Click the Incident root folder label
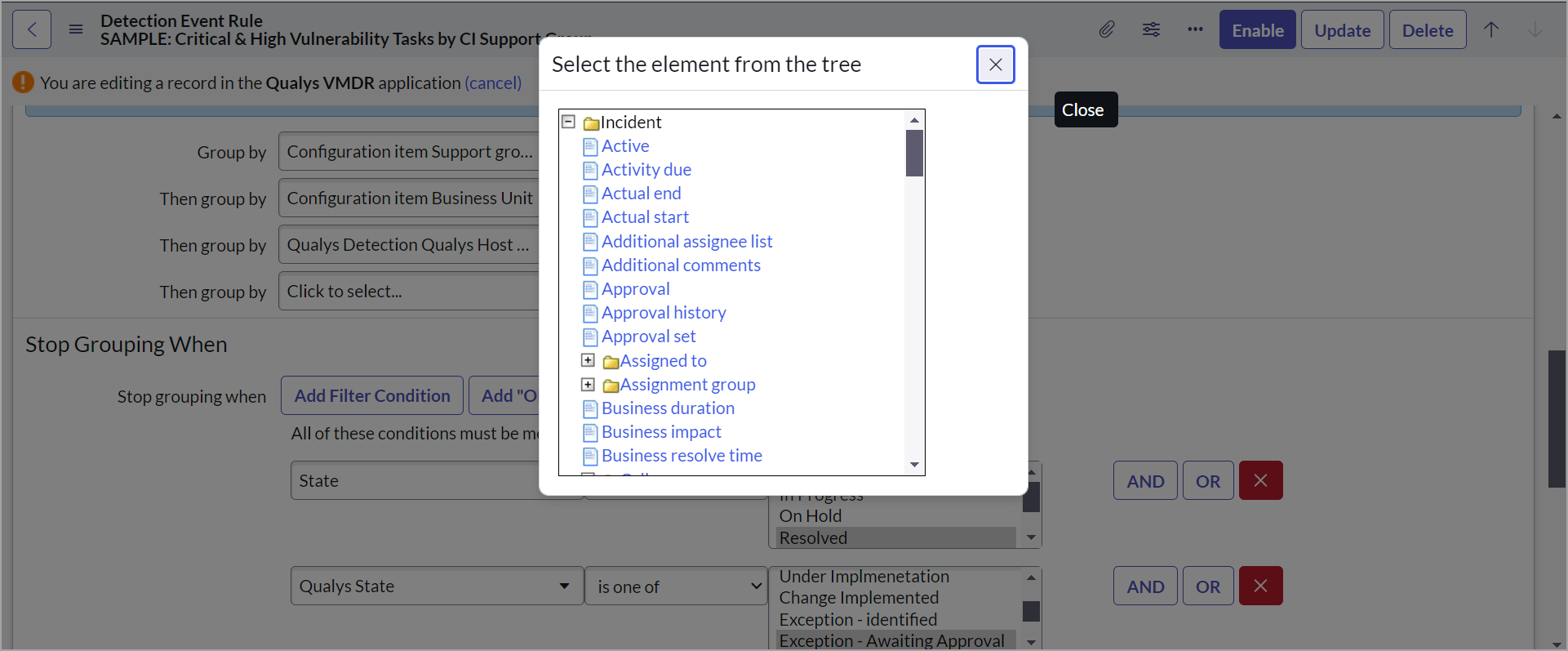 [x=631, y=123]
